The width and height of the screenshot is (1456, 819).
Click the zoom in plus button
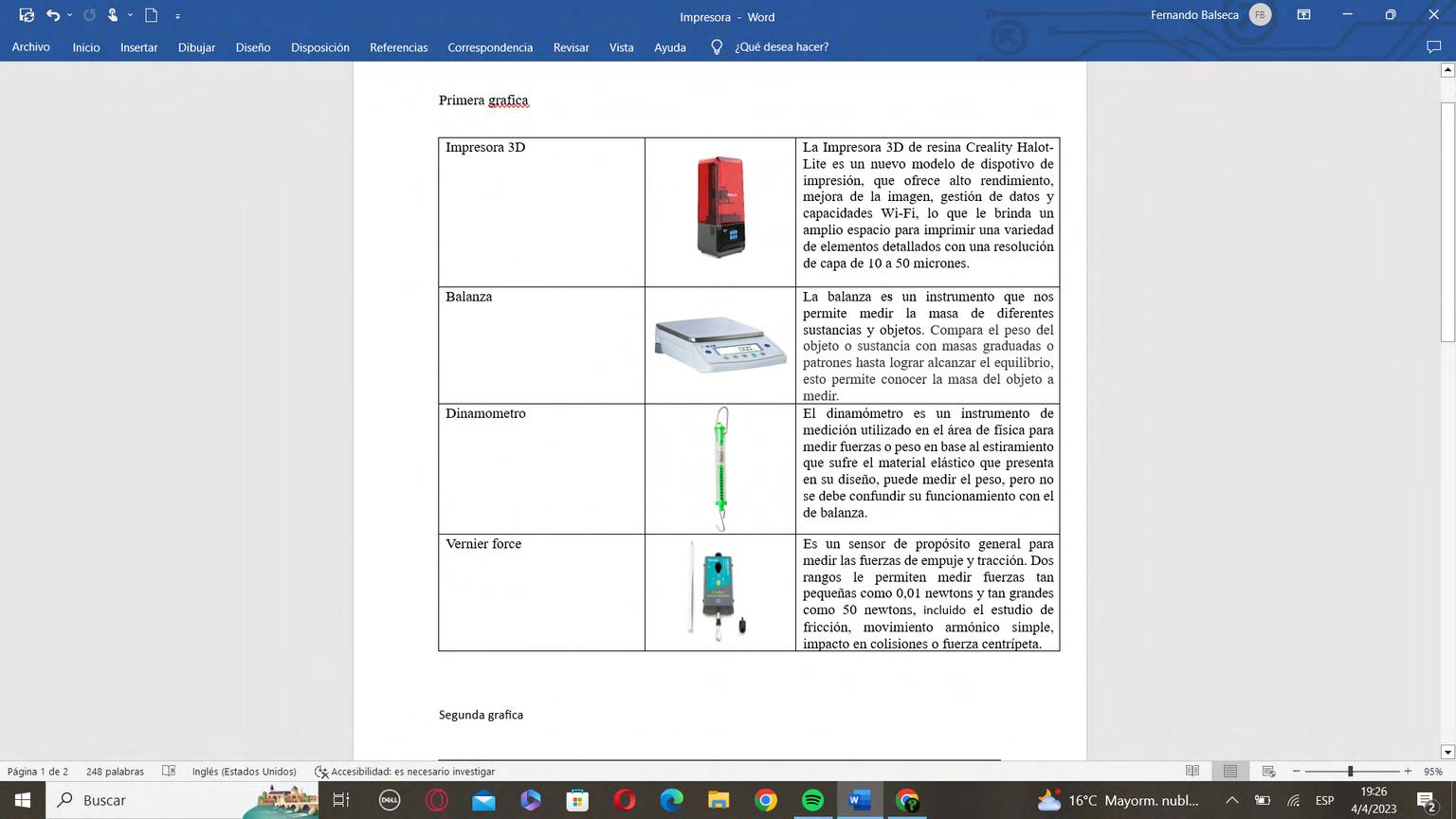1408,772
